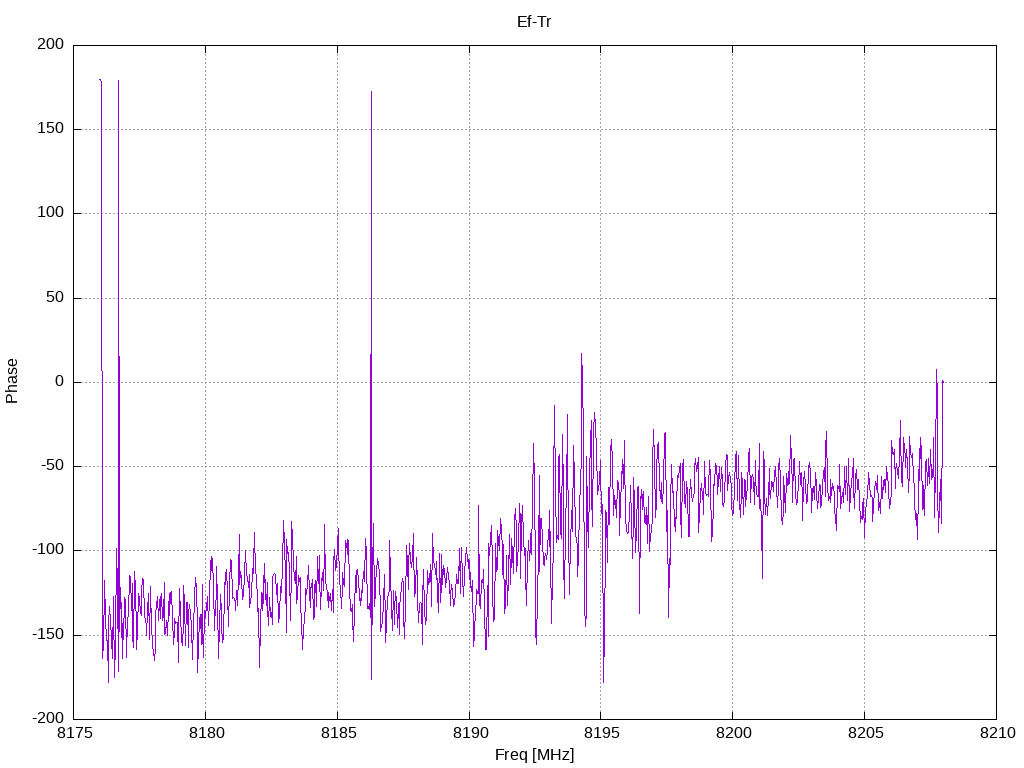Click the 8205 x-axis tick label
The width and height of the screenshot is (1024, 768).
click(865, 733)
